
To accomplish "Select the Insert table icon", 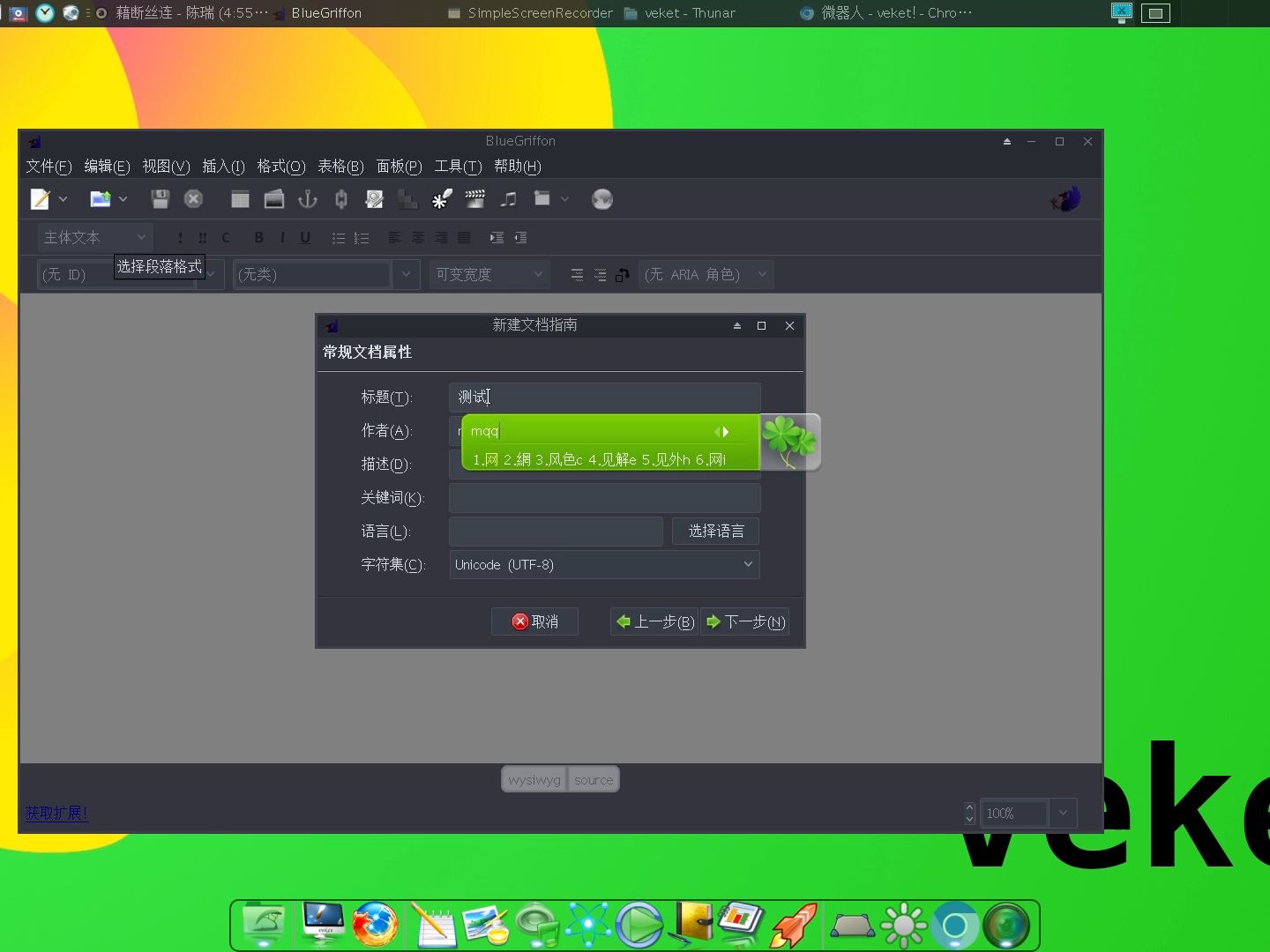I will [x=239, y=198].
